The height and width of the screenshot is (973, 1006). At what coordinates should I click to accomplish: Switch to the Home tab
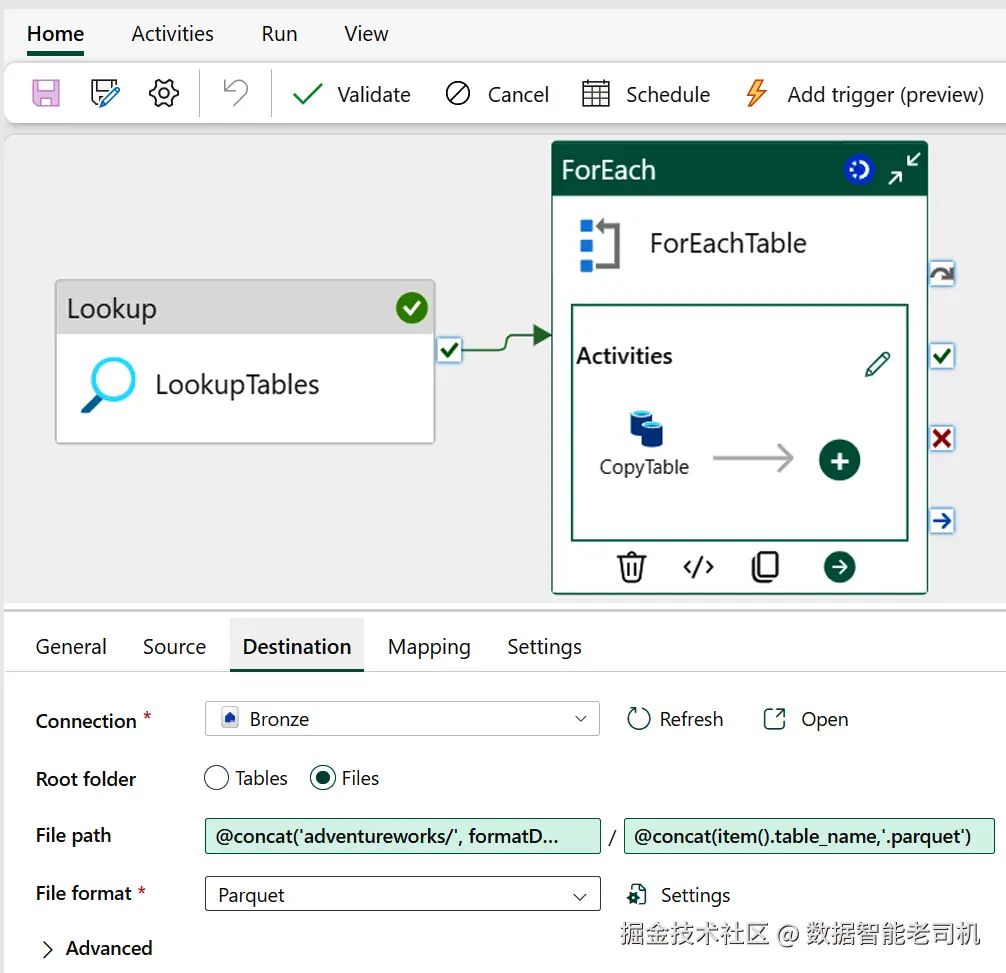click(x=55, y=33)
